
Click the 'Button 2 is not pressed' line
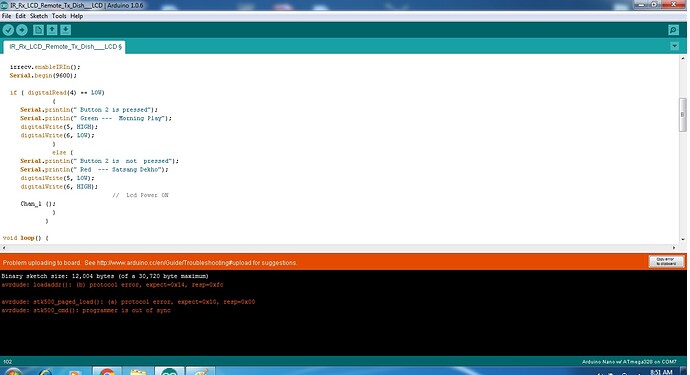point(99,161)
